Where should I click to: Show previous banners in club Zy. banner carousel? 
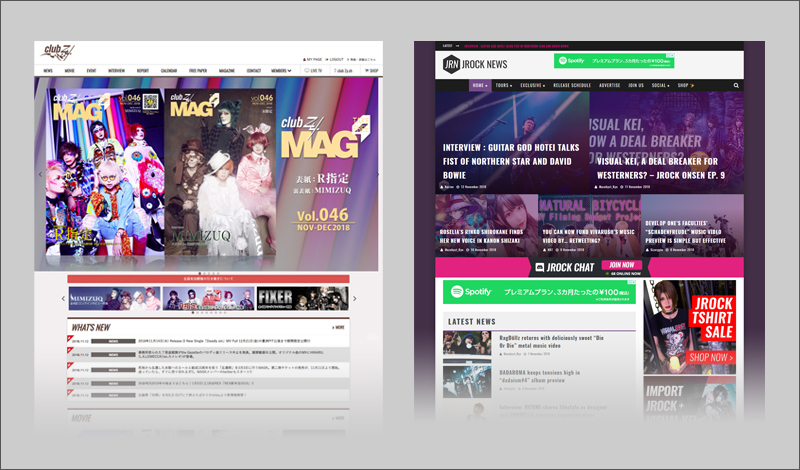(x=63, y=299)
